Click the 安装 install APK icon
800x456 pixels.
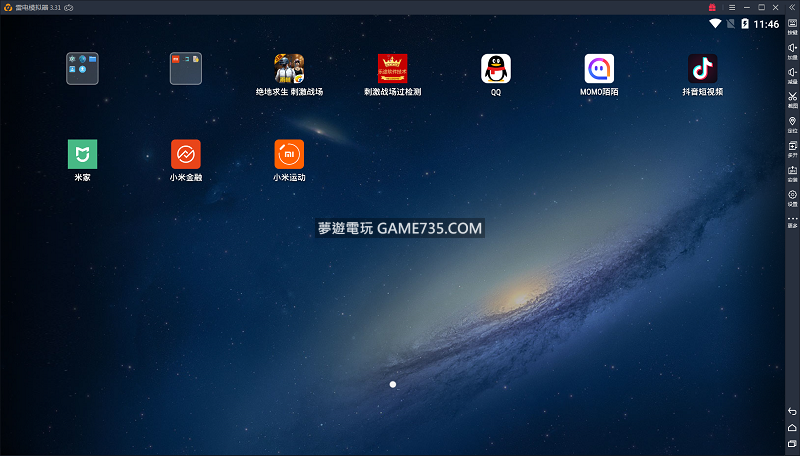792,173
